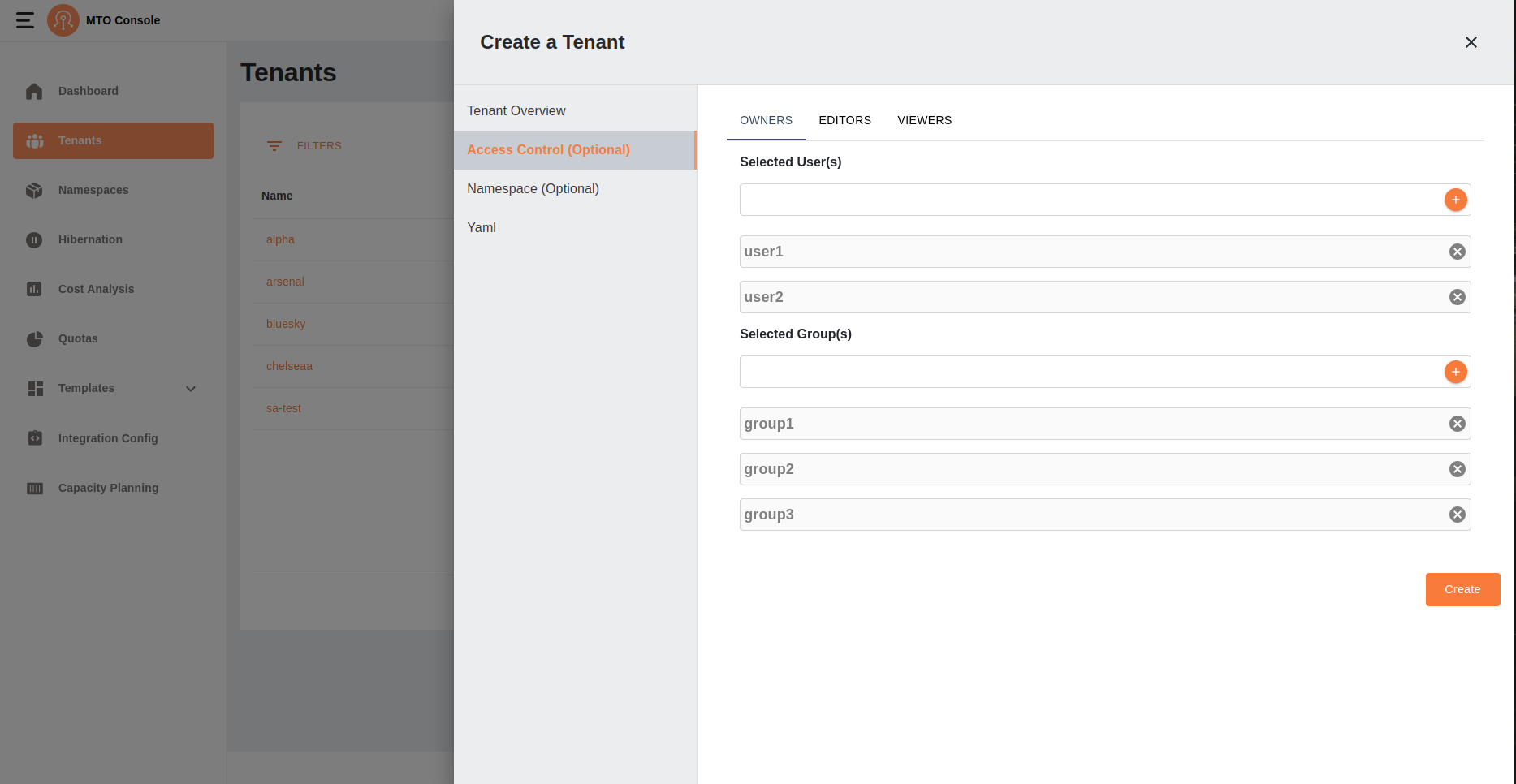
Task: Click the hamburger menu icon
Action: (x=25, y=20)
